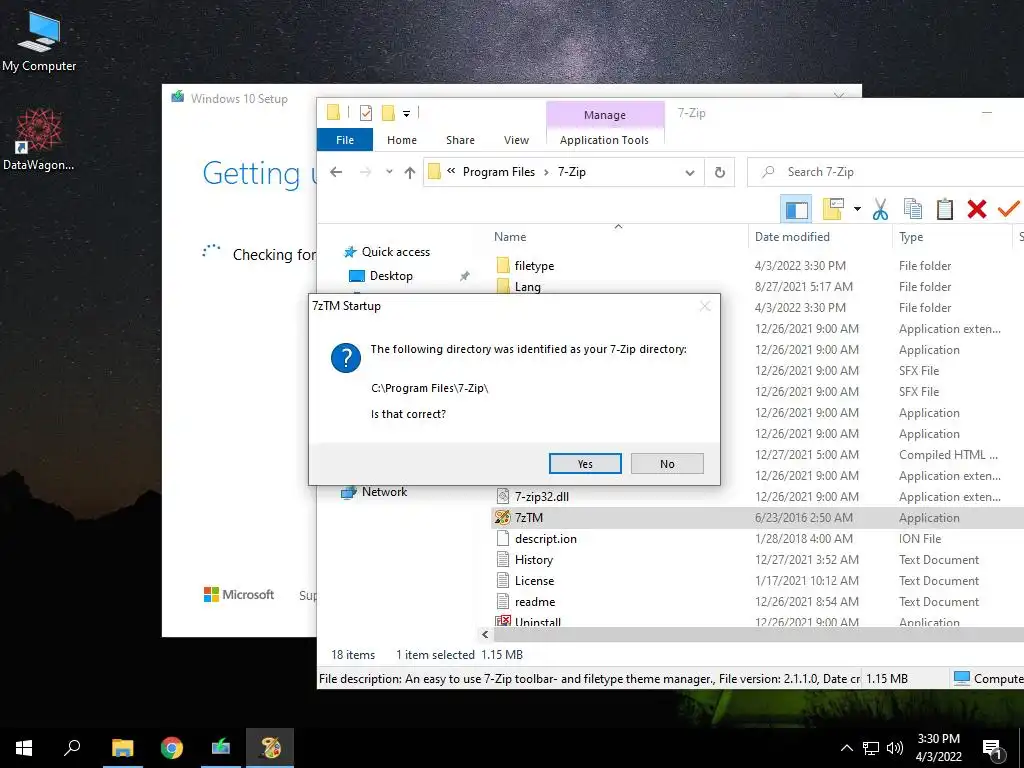Click the horizontal scrollbar left arrow
Image resolution: width=1024 pixels, height=768 pixels.
(x=485, y=634)
